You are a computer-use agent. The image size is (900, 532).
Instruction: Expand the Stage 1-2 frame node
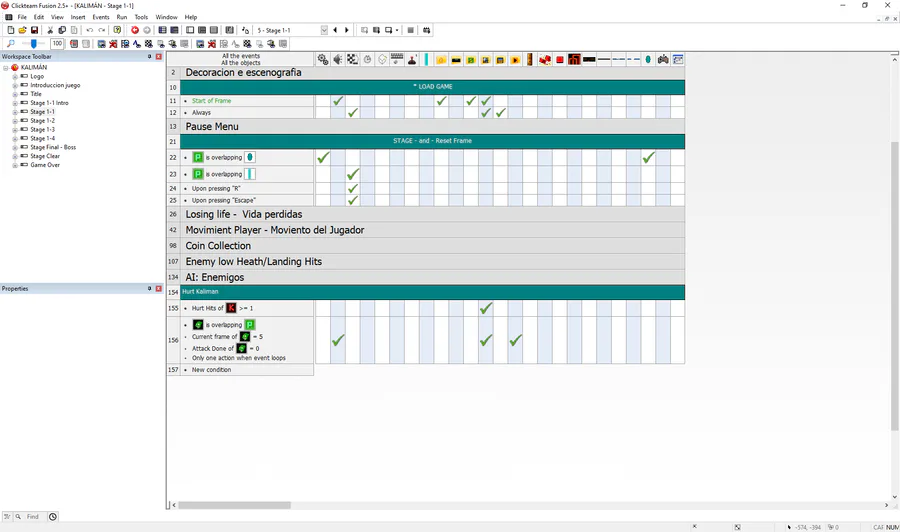[15, 121]
